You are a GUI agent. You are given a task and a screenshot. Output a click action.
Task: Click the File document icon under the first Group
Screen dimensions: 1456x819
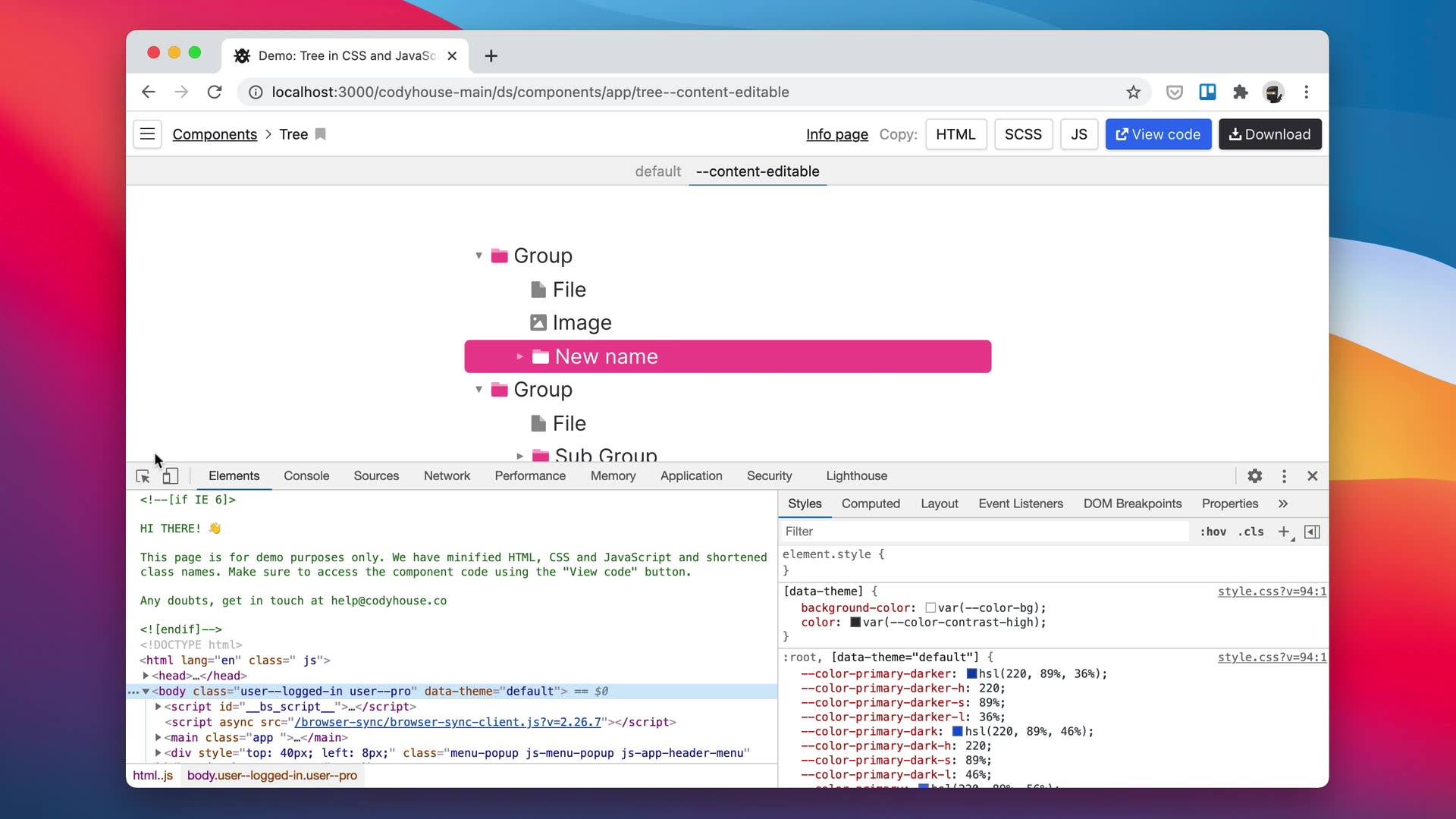(x=538, y=290)
